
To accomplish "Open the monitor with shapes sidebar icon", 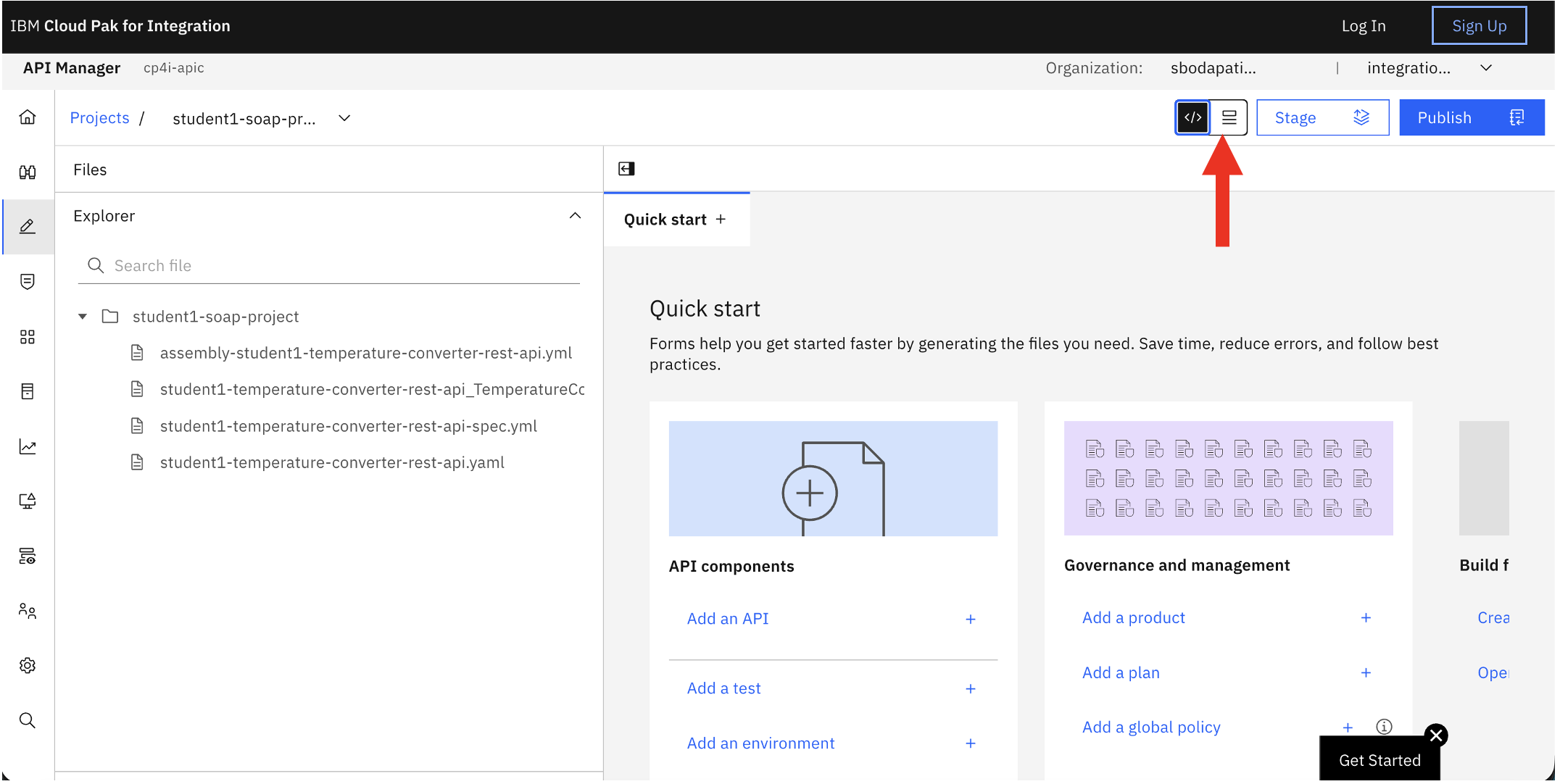I will 28,501.
